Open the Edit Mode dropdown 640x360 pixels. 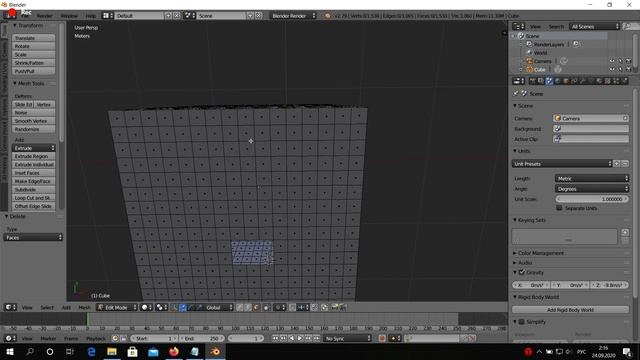point(117,307)
